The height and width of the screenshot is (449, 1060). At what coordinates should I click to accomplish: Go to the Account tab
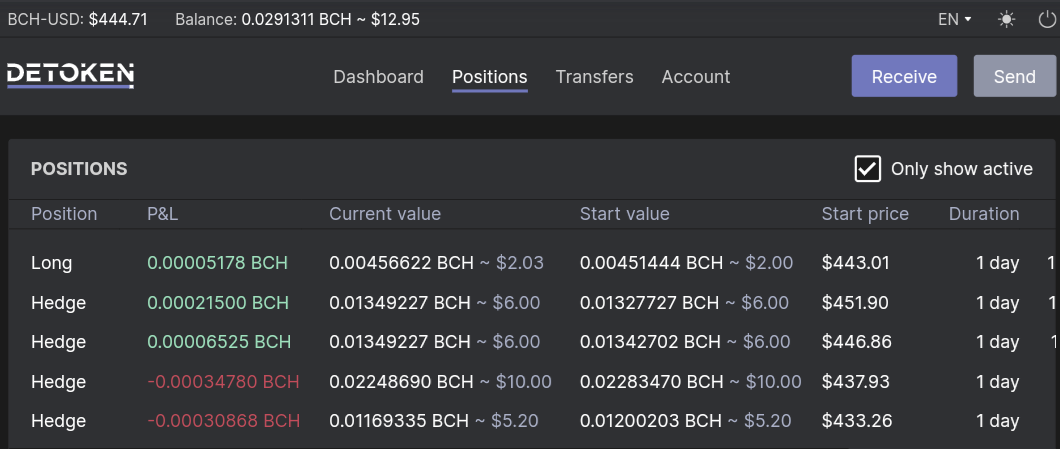[x=696, y=77]
